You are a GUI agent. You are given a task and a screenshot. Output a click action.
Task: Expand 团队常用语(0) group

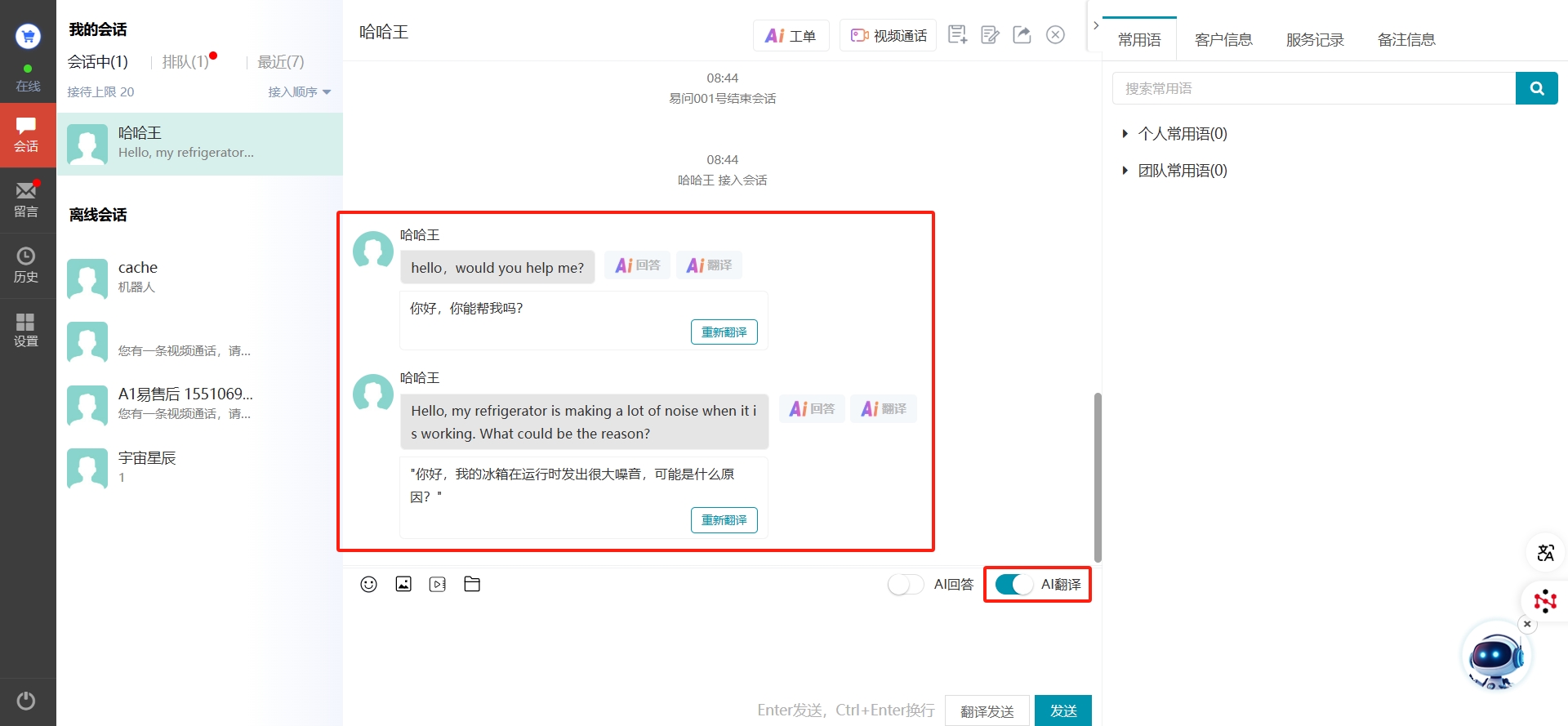click(1174, 170)
